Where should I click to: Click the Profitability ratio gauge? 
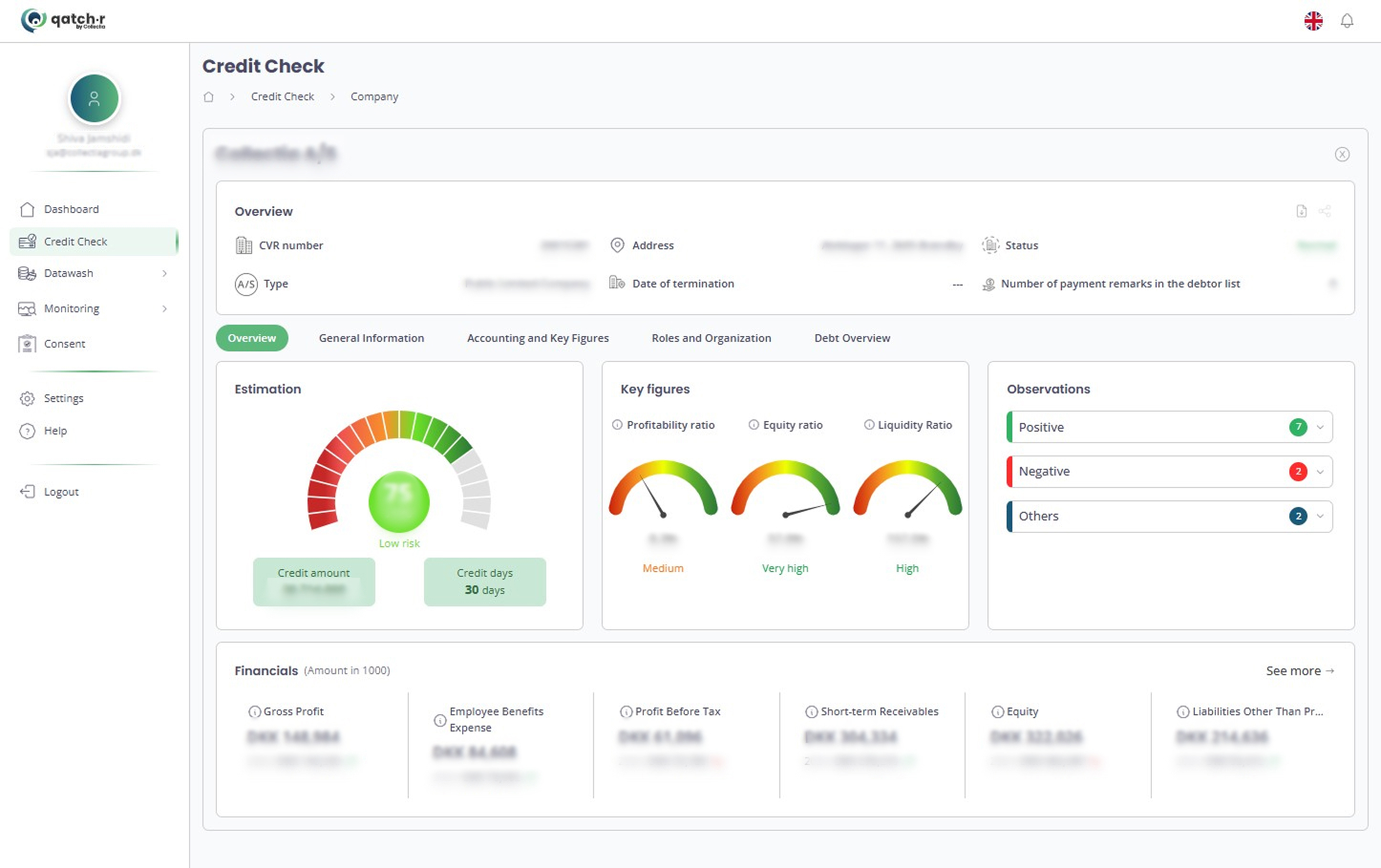[x=663, y=489]
